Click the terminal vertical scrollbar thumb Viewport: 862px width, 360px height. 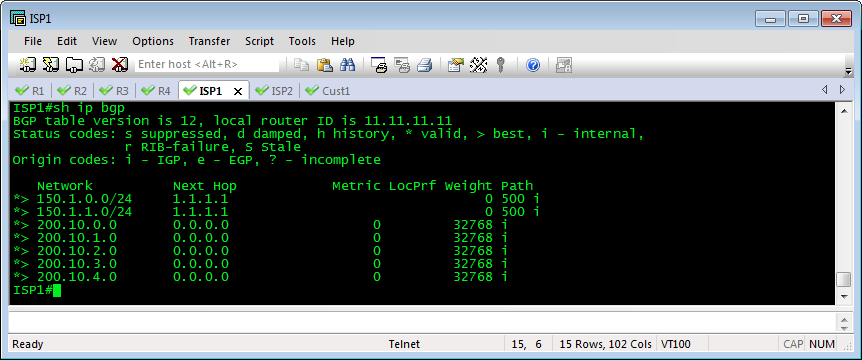coord(844,280)
